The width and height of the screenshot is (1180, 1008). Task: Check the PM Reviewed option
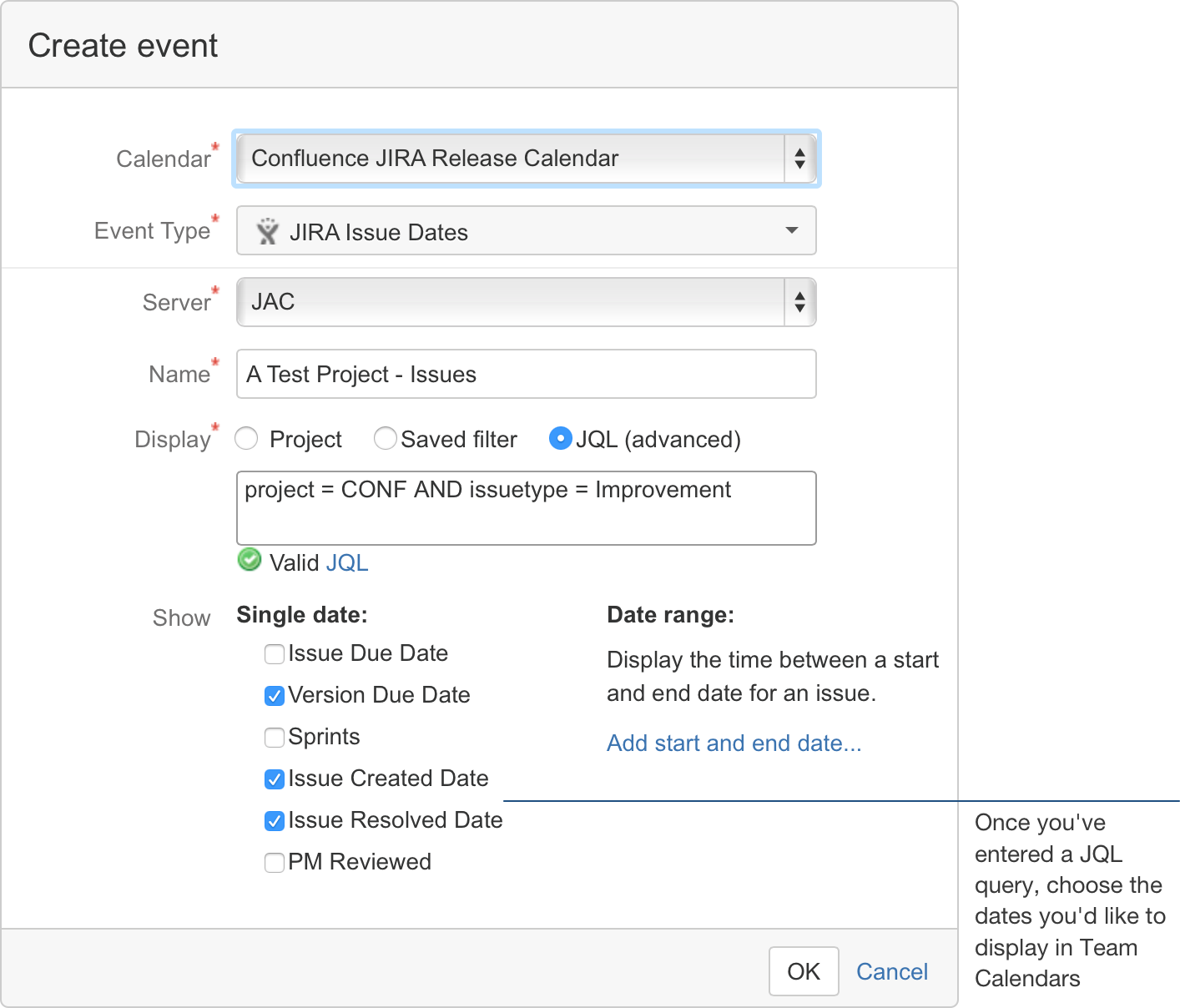tap(275, 863)
